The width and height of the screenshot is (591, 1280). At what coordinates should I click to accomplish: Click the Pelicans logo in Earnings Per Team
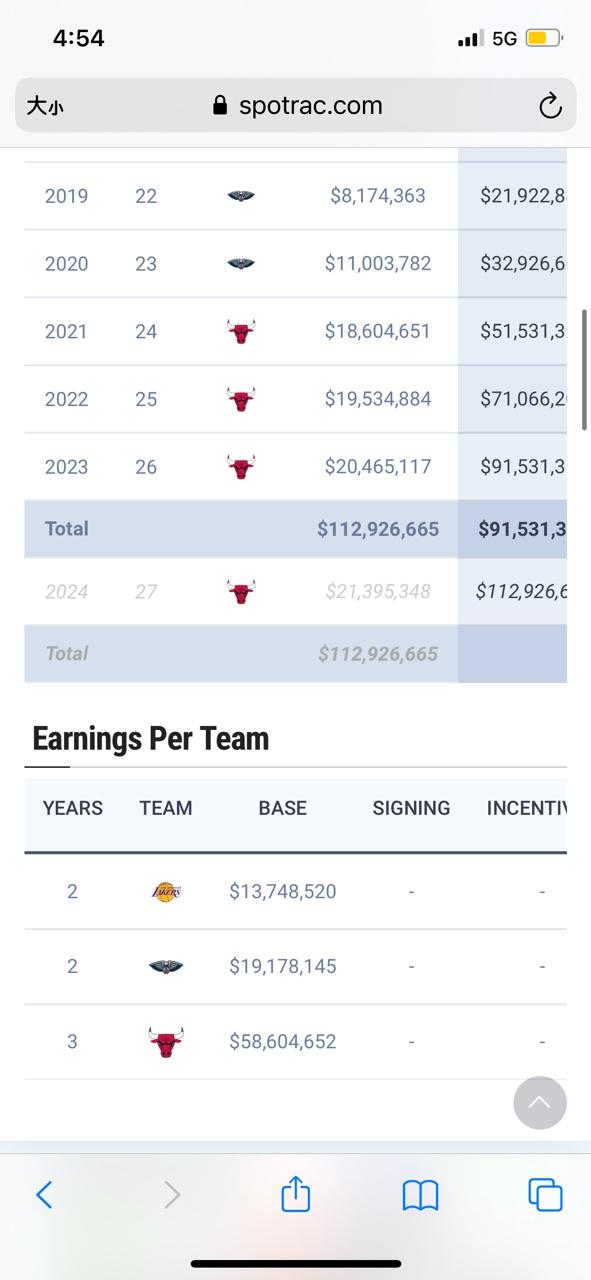tap(166, 967)
